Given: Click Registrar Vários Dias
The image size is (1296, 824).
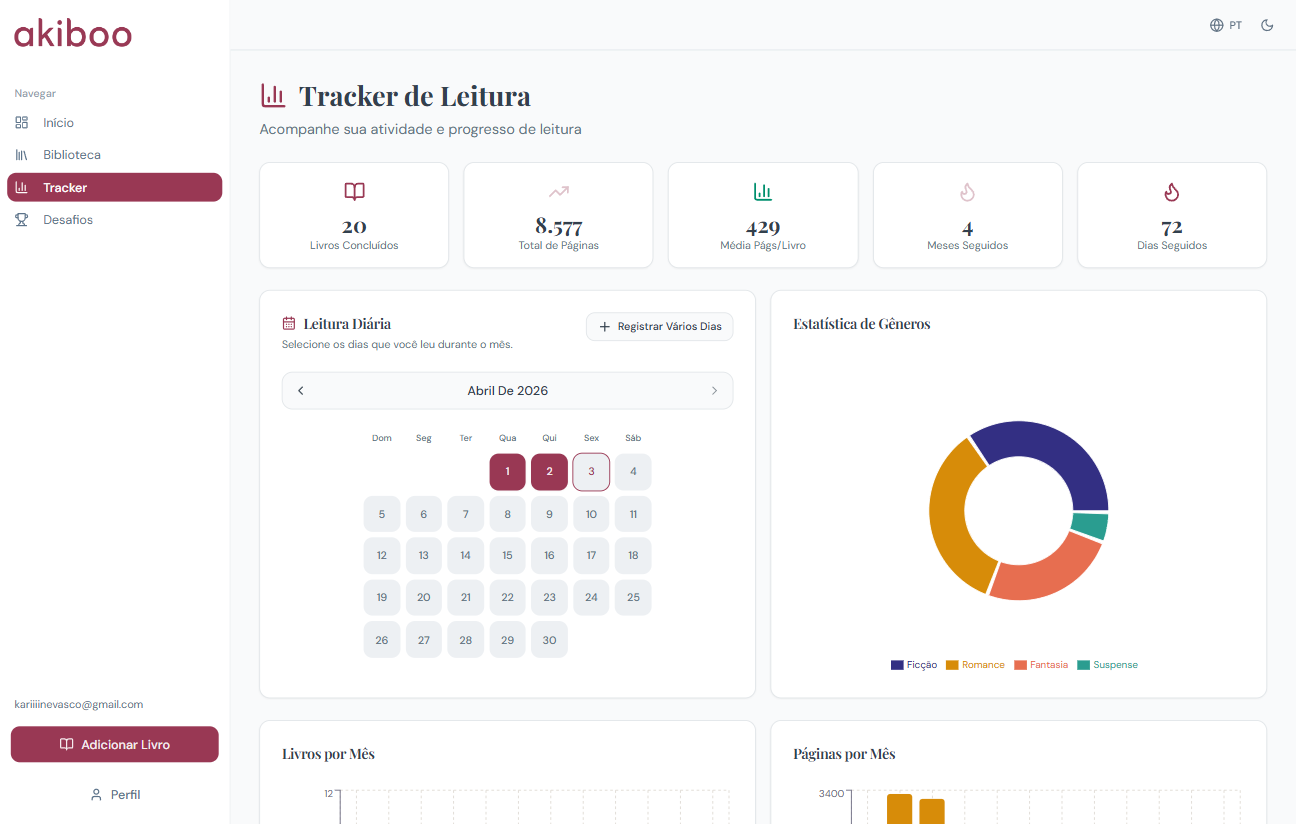Looking at the screenshot, I should coord(659,326).
